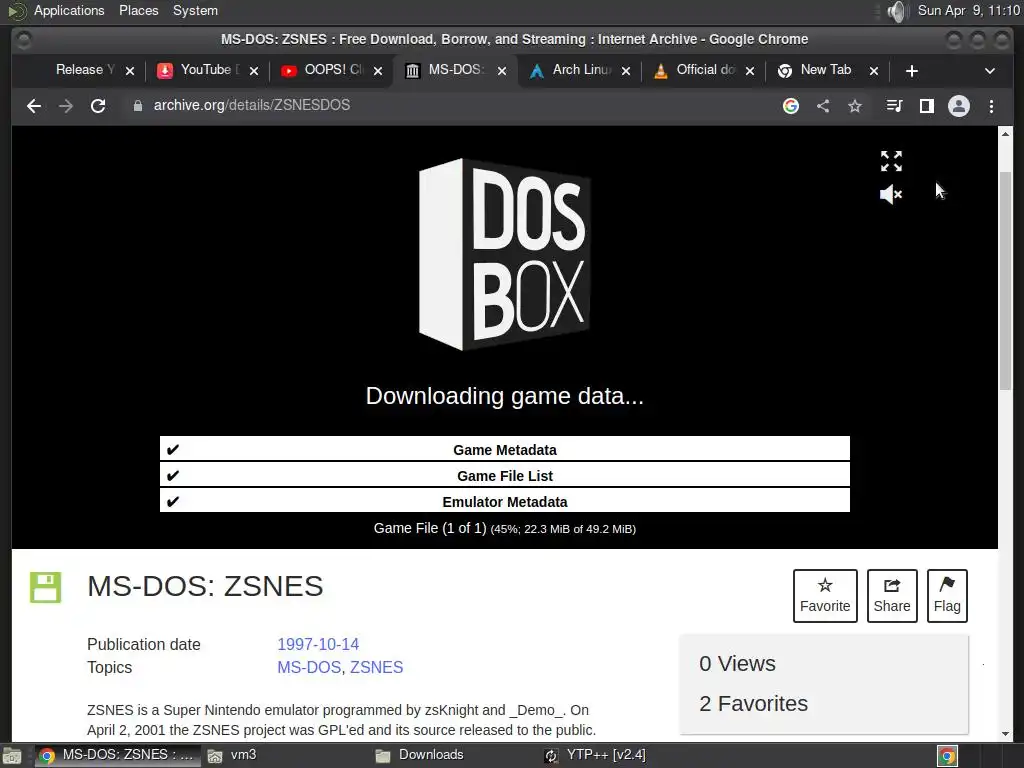
Task: Switch to the Downloads taskbar window
Action: (x=420, y=755)
